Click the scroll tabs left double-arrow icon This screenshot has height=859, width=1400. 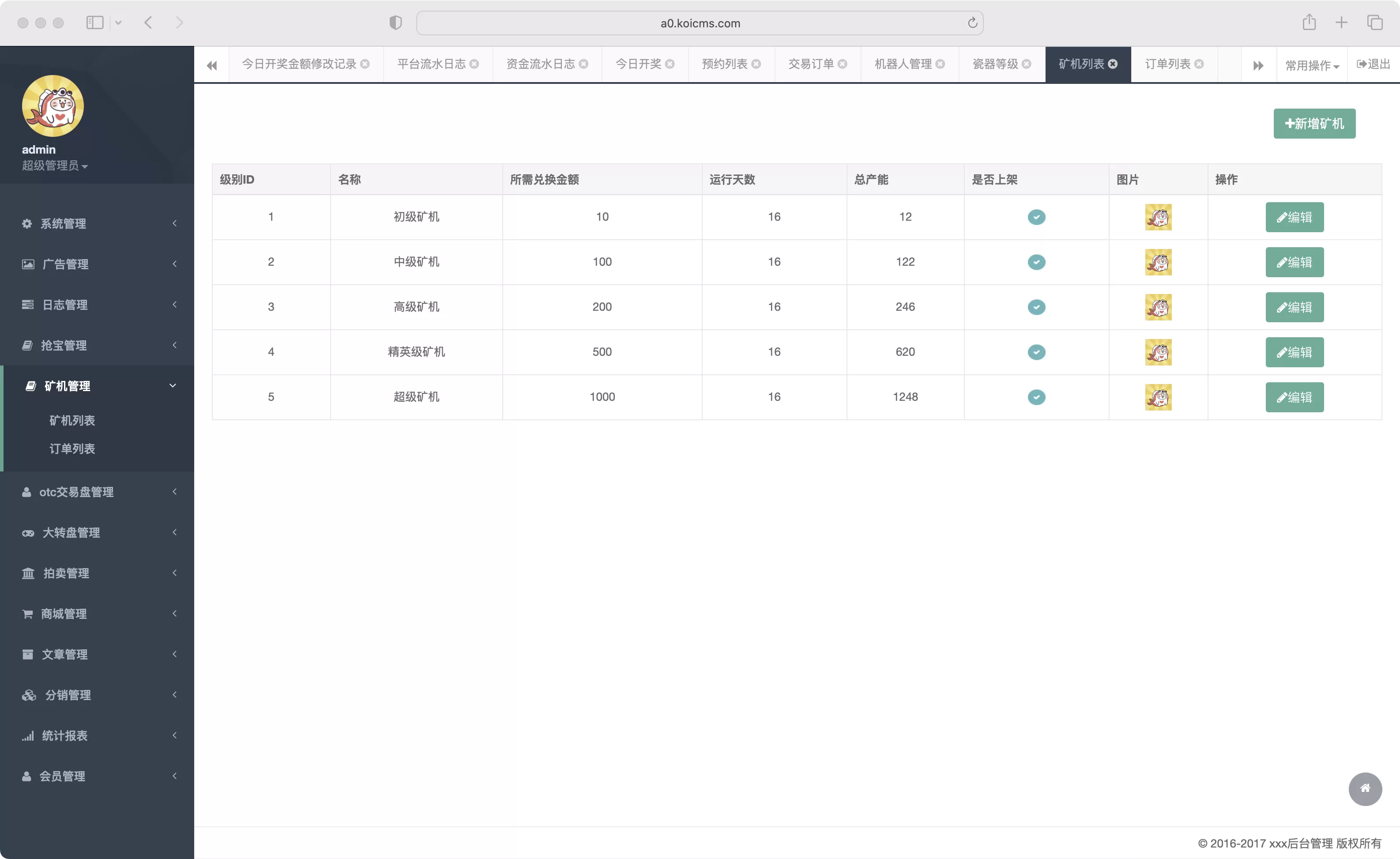(x=212, y=65)
